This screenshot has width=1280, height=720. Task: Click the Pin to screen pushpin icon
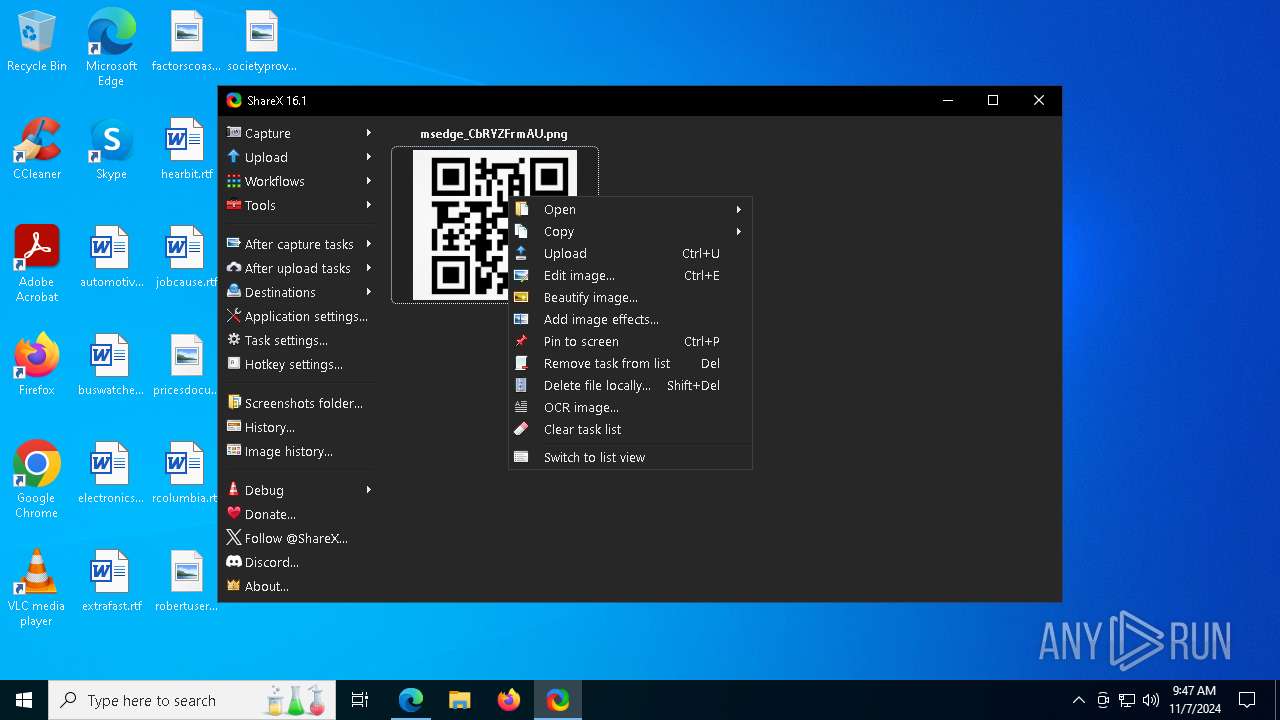[521, 341]
